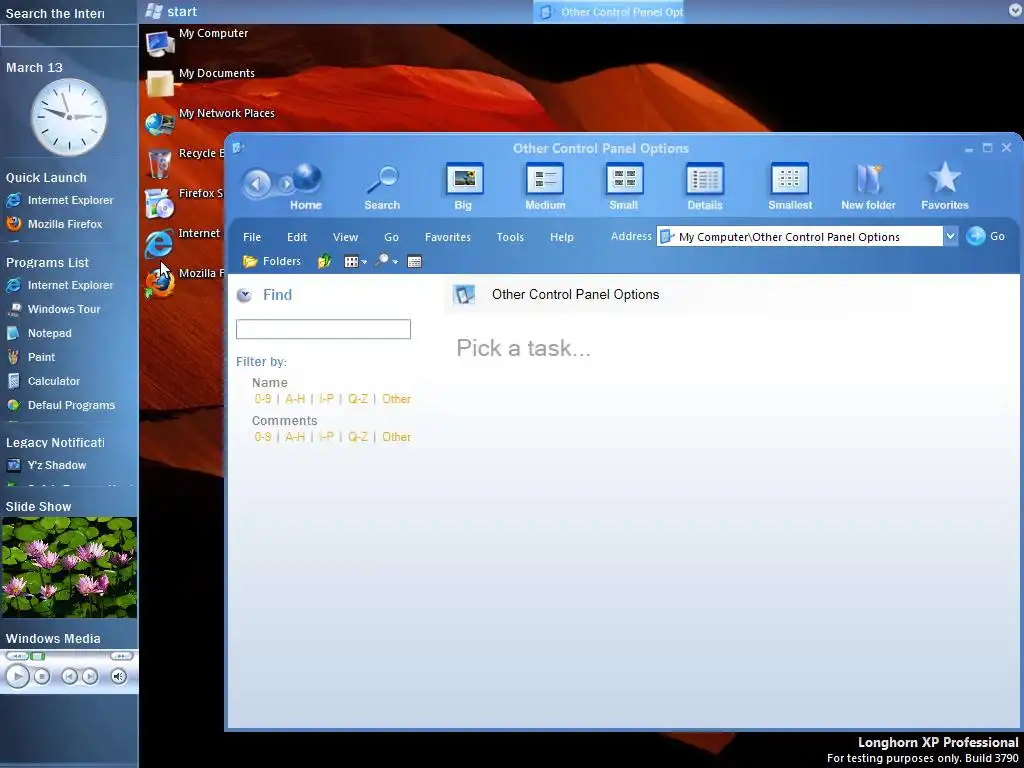The height and width of the screenshot is (768, 1024).
Task: Switch to Smallest icon view
Action: [790, 179]
